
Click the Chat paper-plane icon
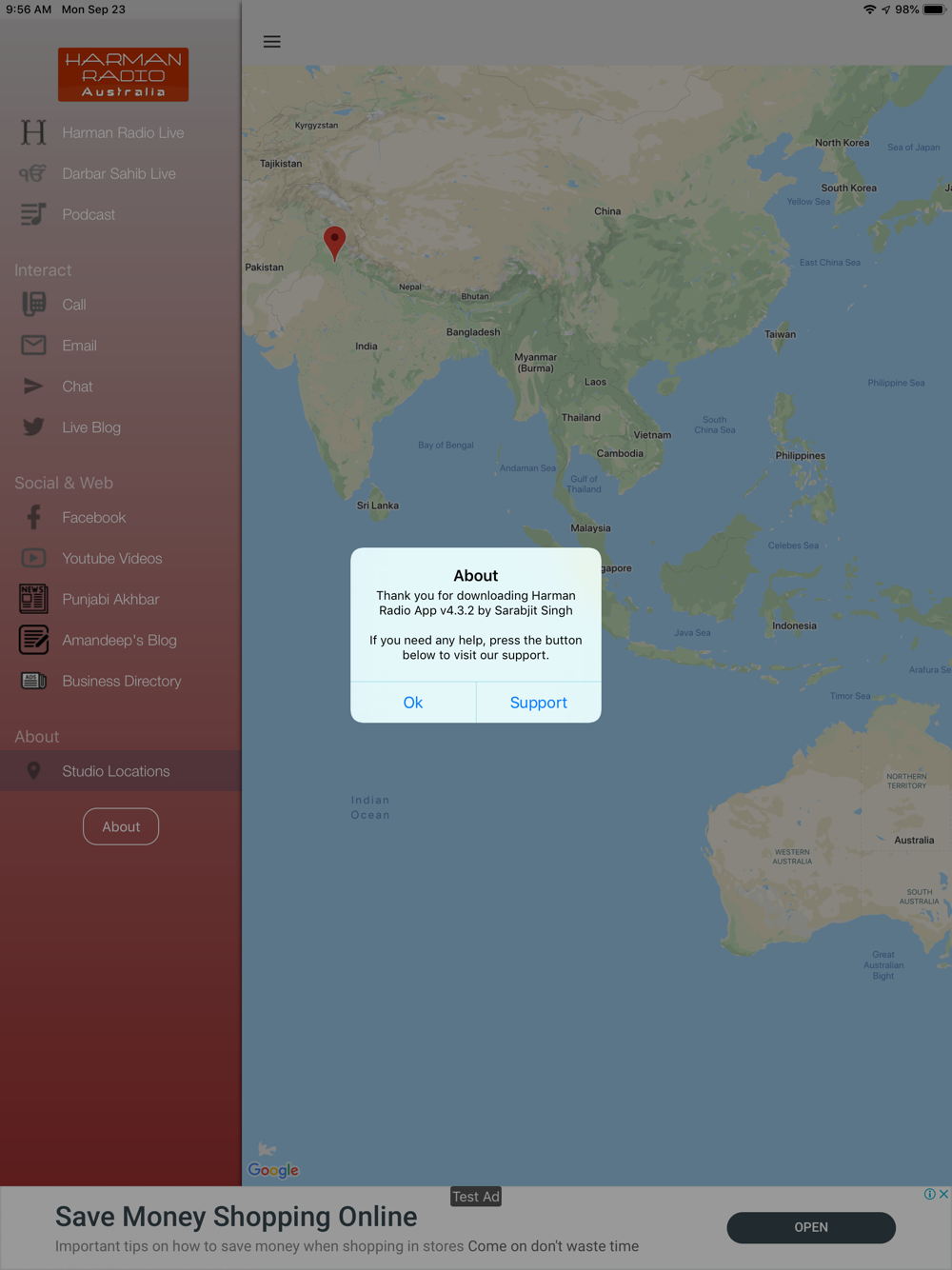click(x=33, y=387)
